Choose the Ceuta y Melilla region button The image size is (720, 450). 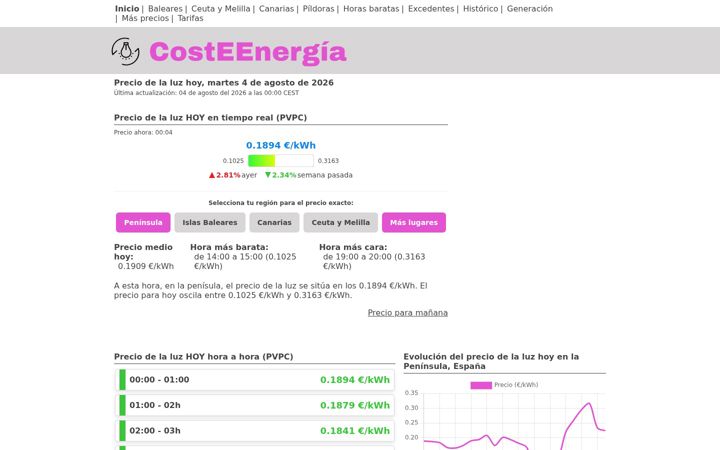pyautogui.click(x=341, y=222)
